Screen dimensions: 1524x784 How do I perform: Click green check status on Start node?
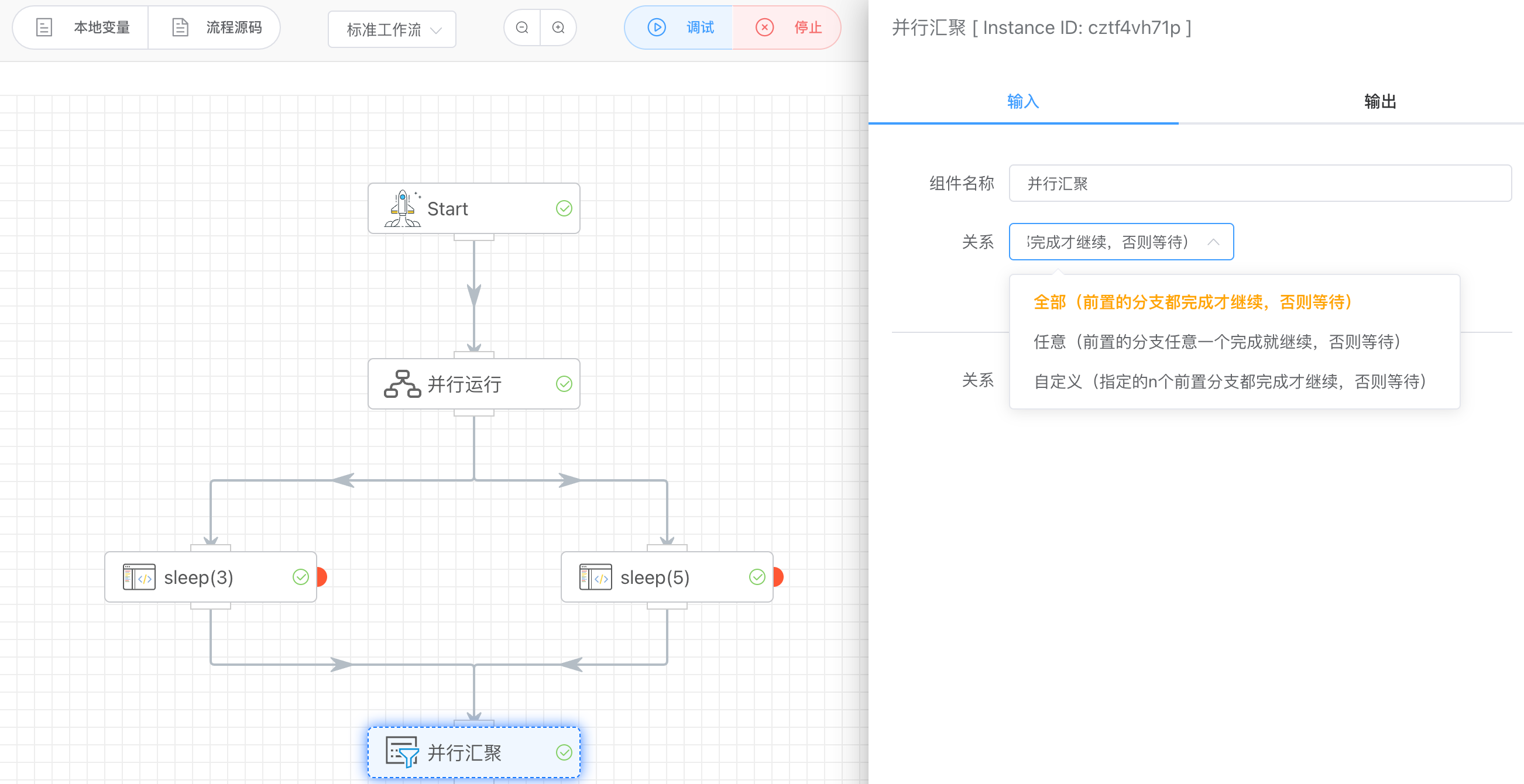[564, 209]
